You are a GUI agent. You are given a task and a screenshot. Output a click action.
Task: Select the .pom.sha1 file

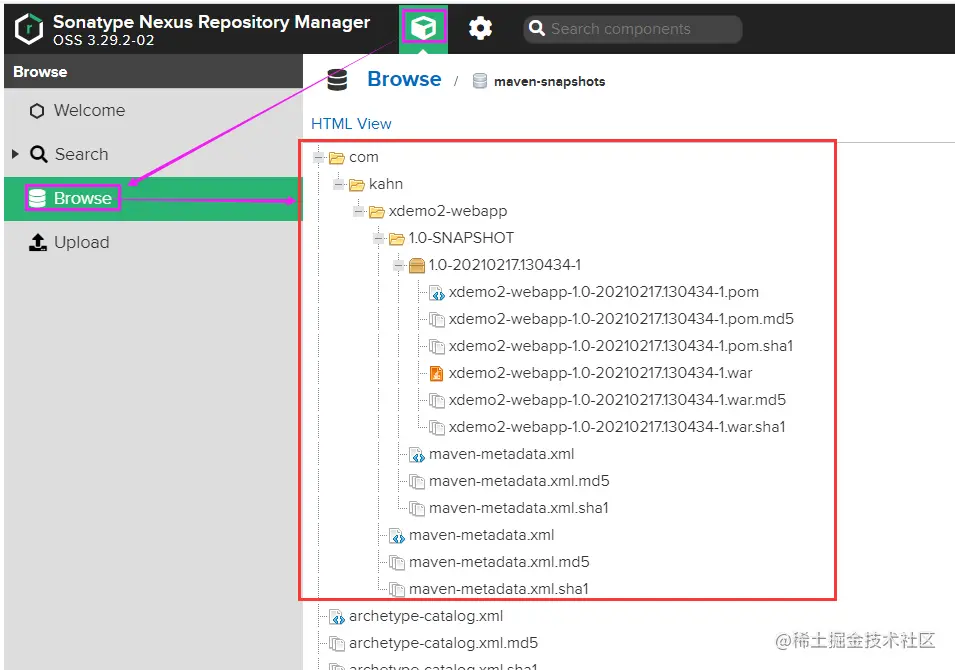pos(621,345)
